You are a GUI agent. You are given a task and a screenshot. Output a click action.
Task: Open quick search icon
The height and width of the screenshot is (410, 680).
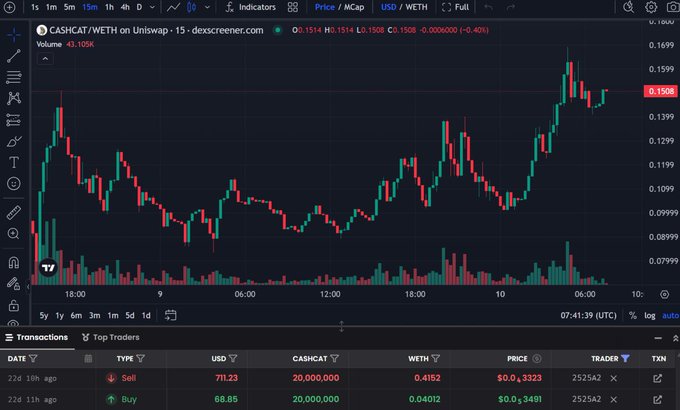628,7
